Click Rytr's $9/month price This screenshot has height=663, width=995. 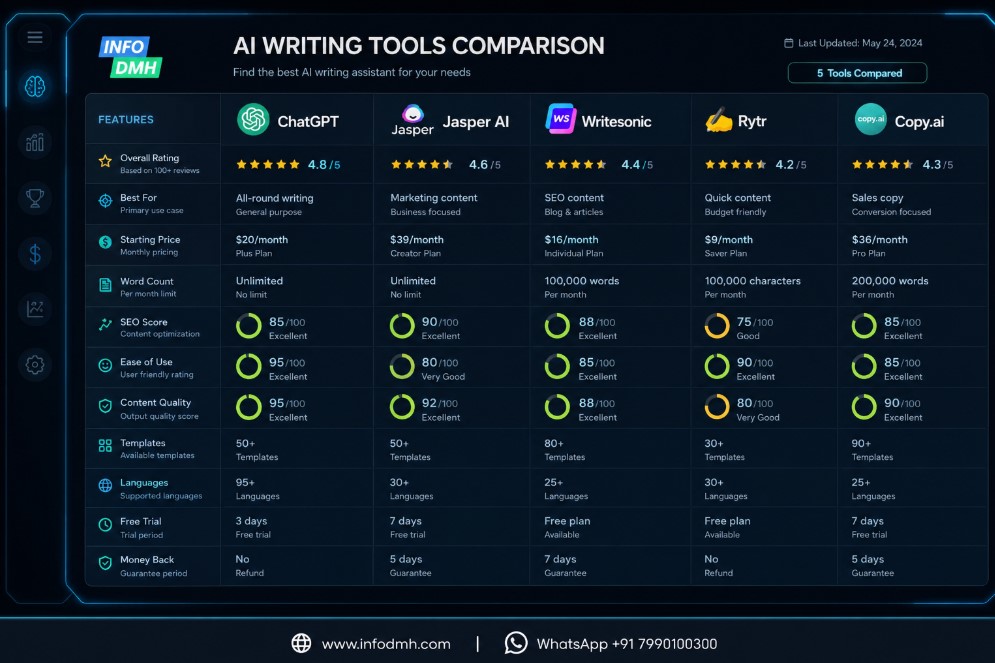tap(728, 240)
